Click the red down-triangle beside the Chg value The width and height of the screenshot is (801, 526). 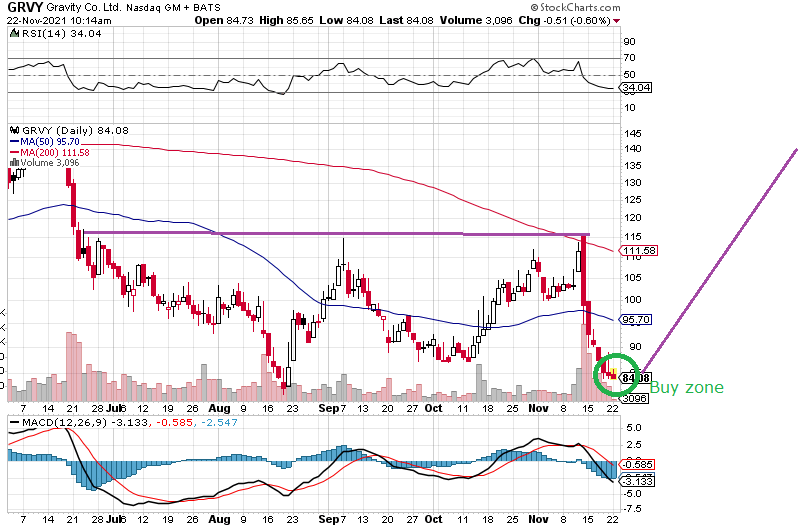(x=617, y=21)
